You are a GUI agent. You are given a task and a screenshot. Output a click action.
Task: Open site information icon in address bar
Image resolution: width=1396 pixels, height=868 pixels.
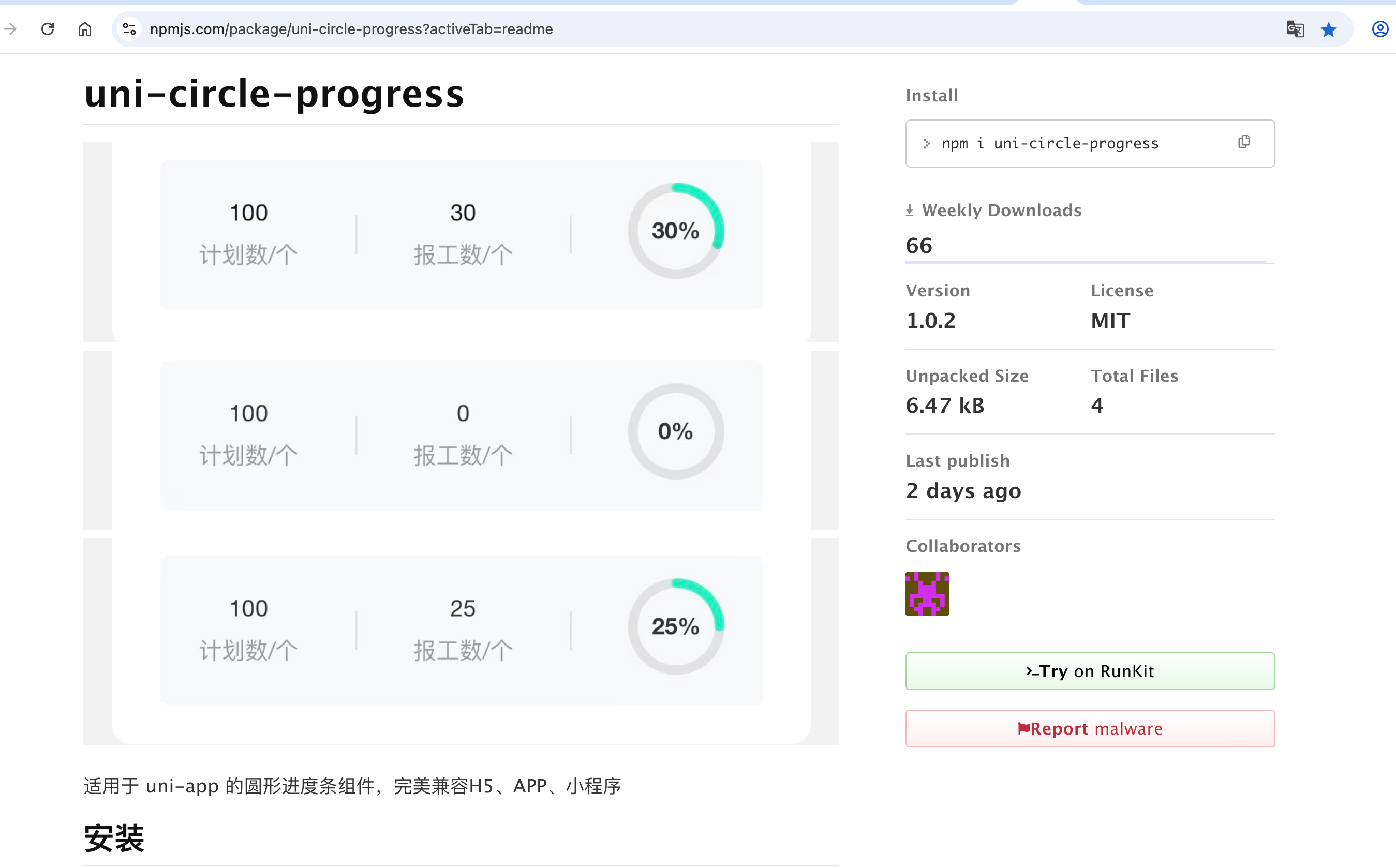(130, 28)
